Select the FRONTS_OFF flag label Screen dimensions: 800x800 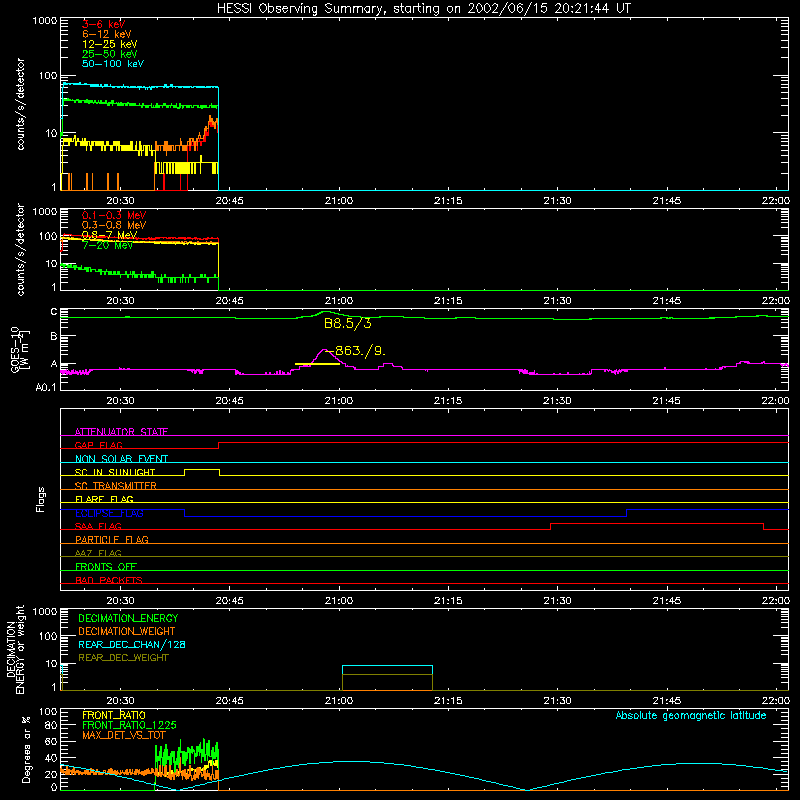106,567
